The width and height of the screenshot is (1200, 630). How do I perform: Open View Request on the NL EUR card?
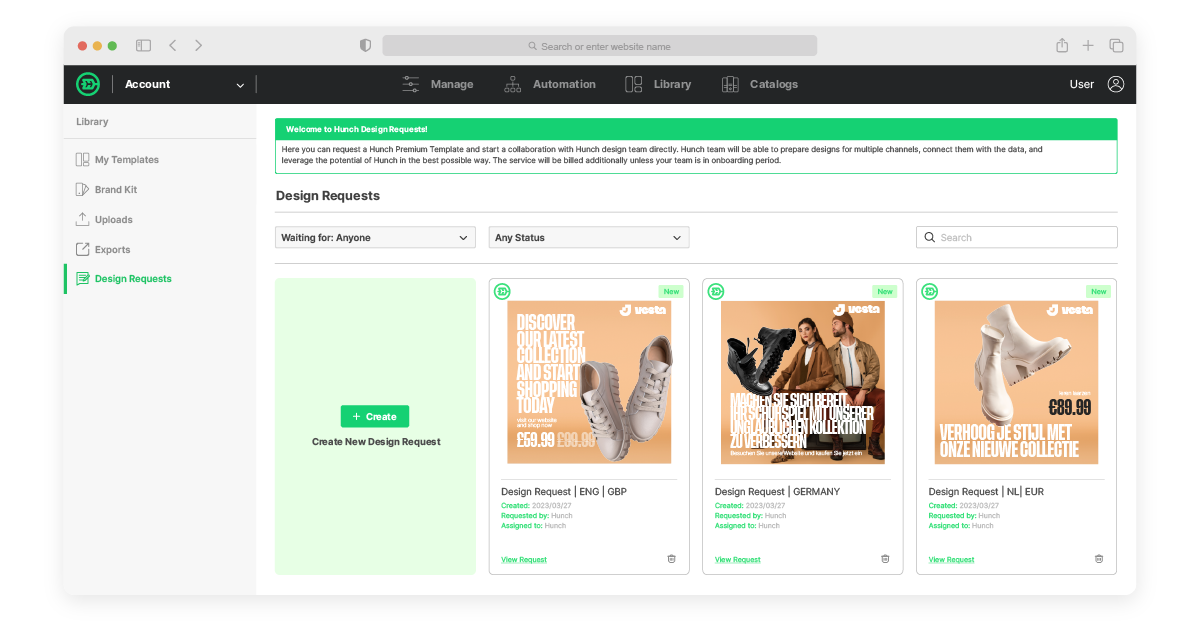pos(949,559)
